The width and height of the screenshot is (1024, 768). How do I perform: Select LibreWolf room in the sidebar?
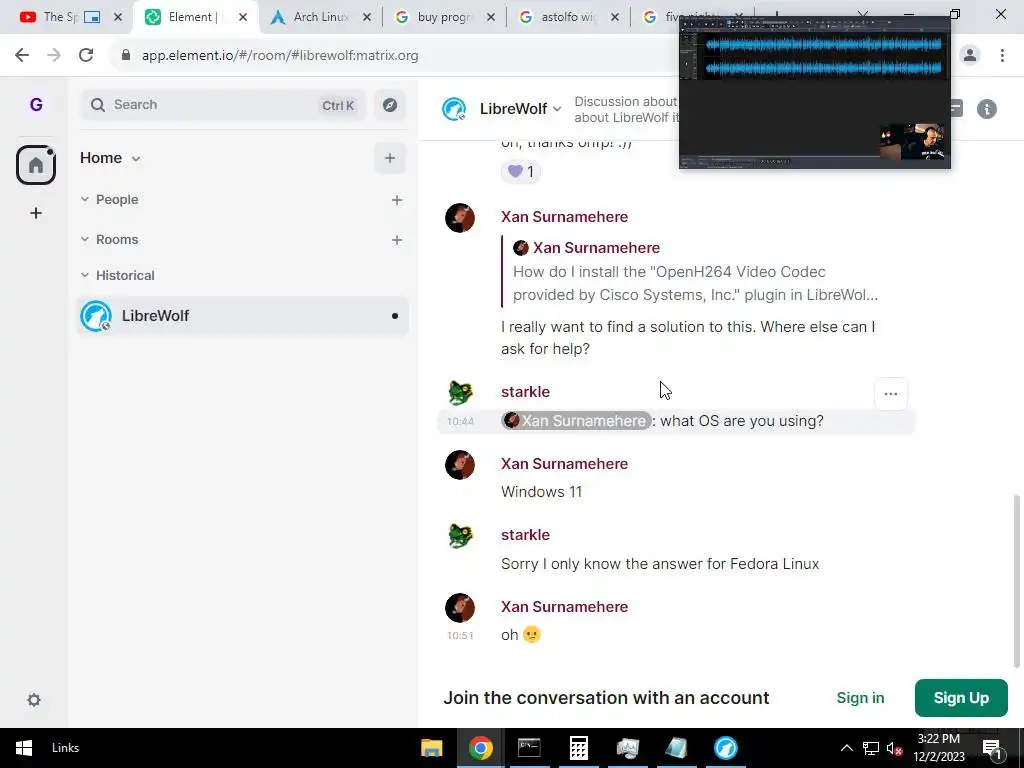[242, 316]
